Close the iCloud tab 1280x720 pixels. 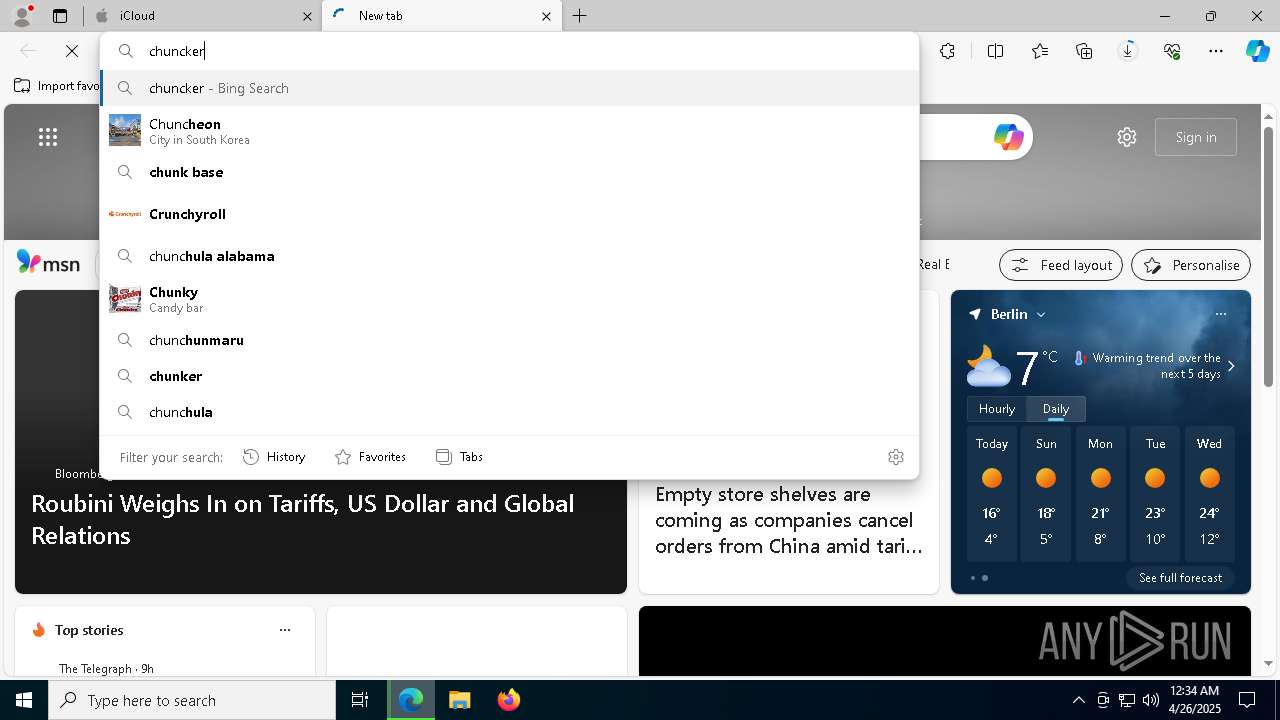(307, 16)
